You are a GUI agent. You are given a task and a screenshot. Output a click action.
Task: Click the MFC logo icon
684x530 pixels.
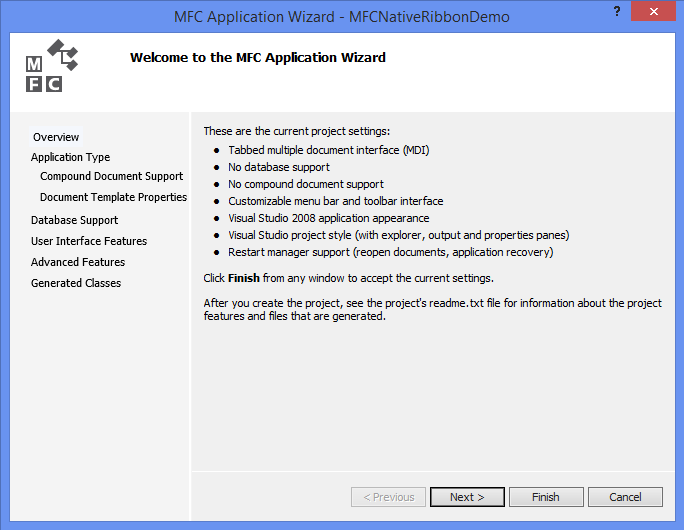tap(52, 65)
